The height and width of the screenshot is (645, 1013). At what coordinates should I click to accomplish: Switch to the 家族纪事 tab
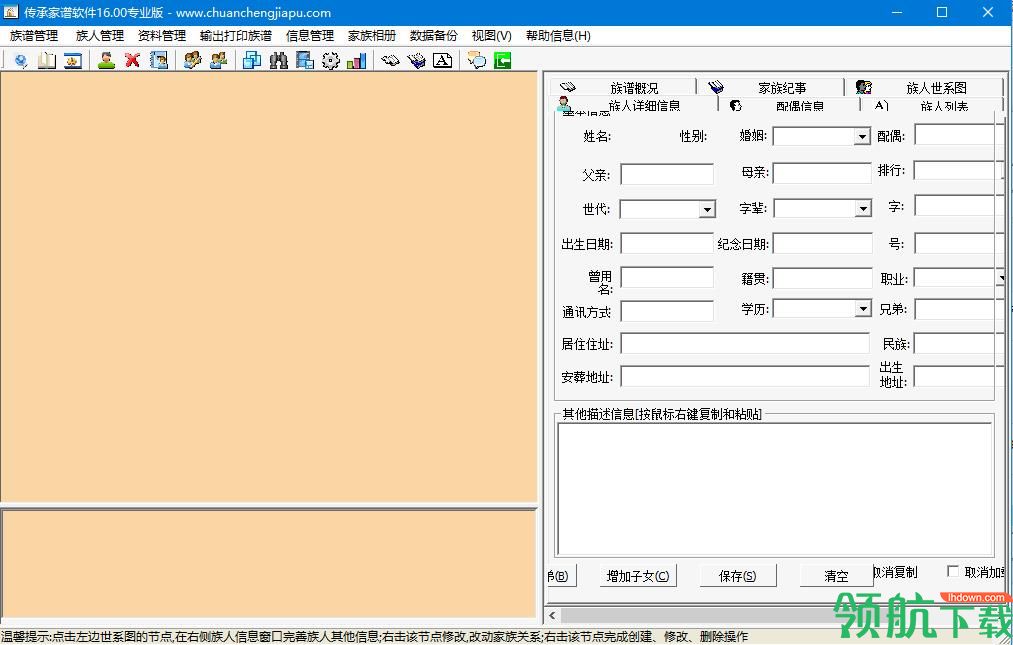pyautogui.click(x=771, y=87)
